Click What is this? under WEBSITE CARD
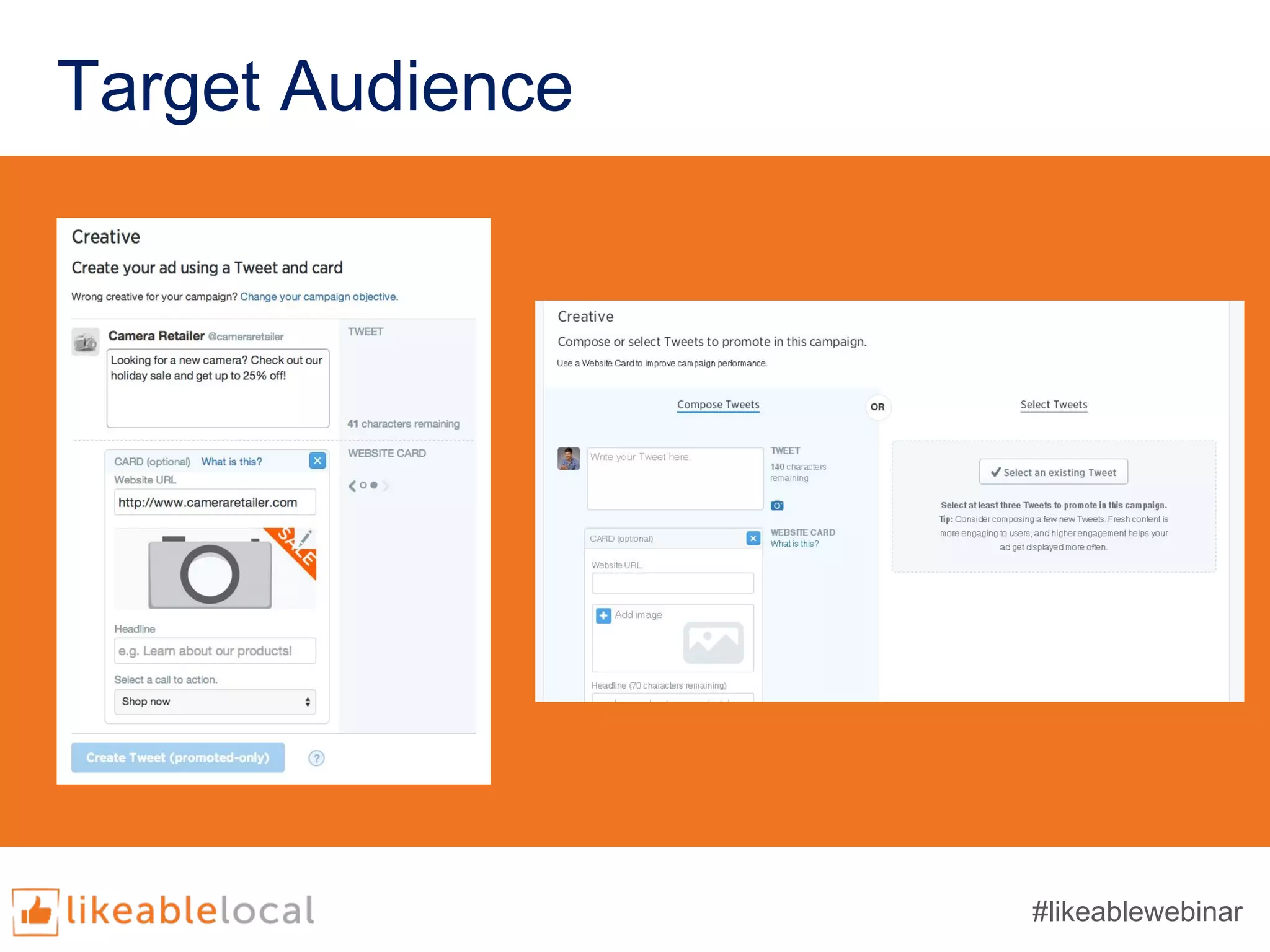The image size is (1270, 952). coord(794,544)
